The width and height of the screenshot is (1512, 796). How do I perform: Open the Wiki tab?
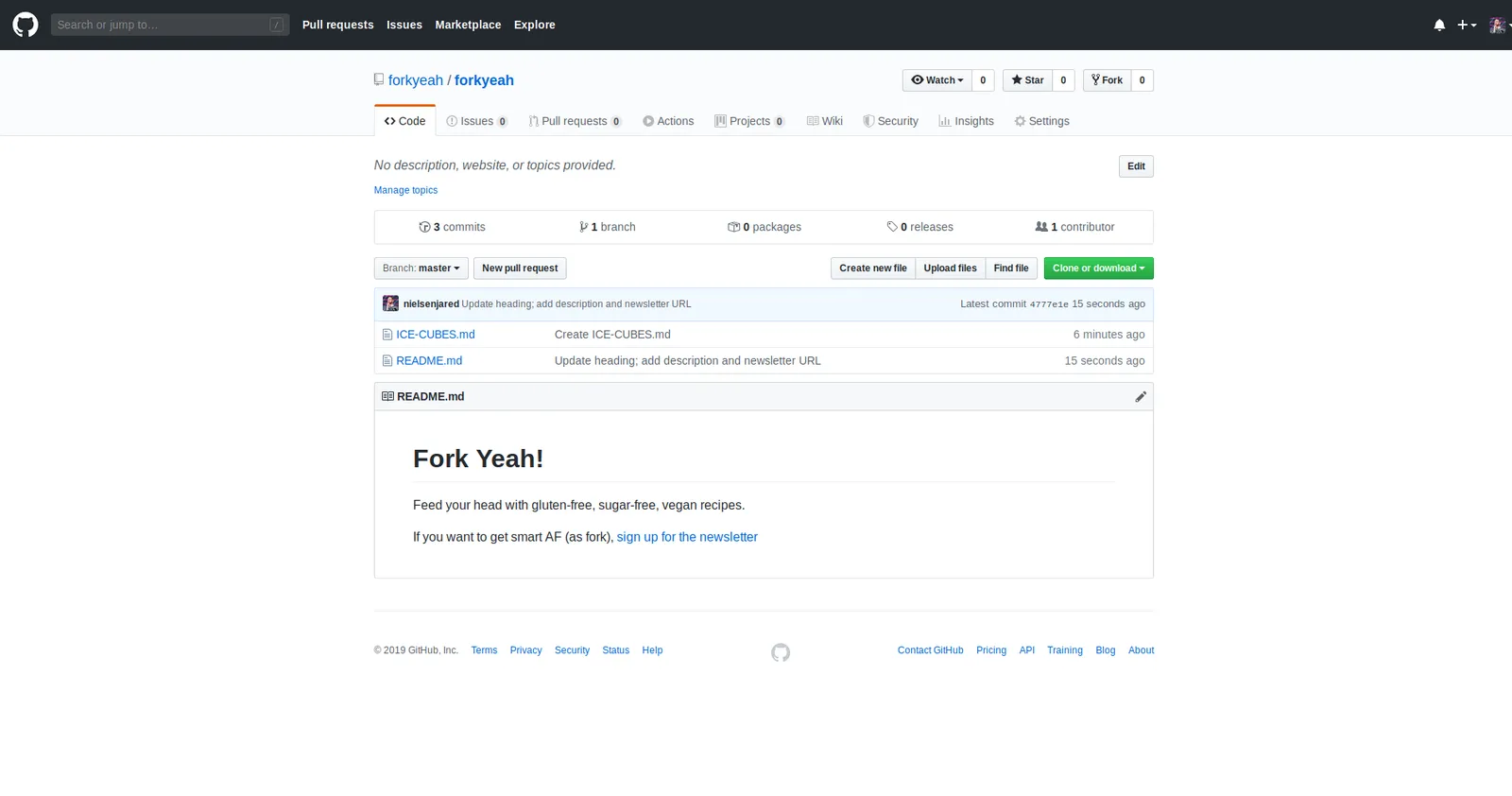click(825, 121)
